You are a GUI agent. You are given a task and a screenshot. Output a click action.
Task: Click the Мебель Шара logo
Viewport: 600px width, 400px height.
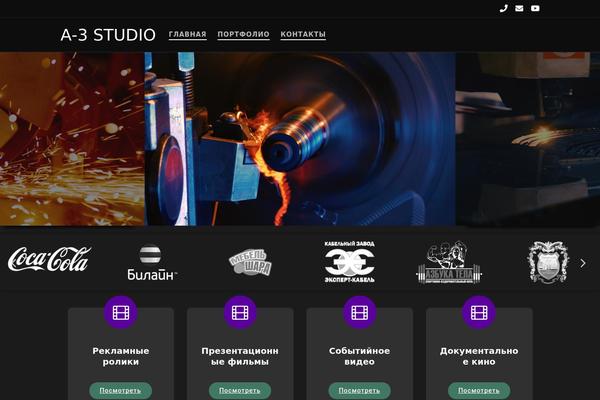point(251,263)
